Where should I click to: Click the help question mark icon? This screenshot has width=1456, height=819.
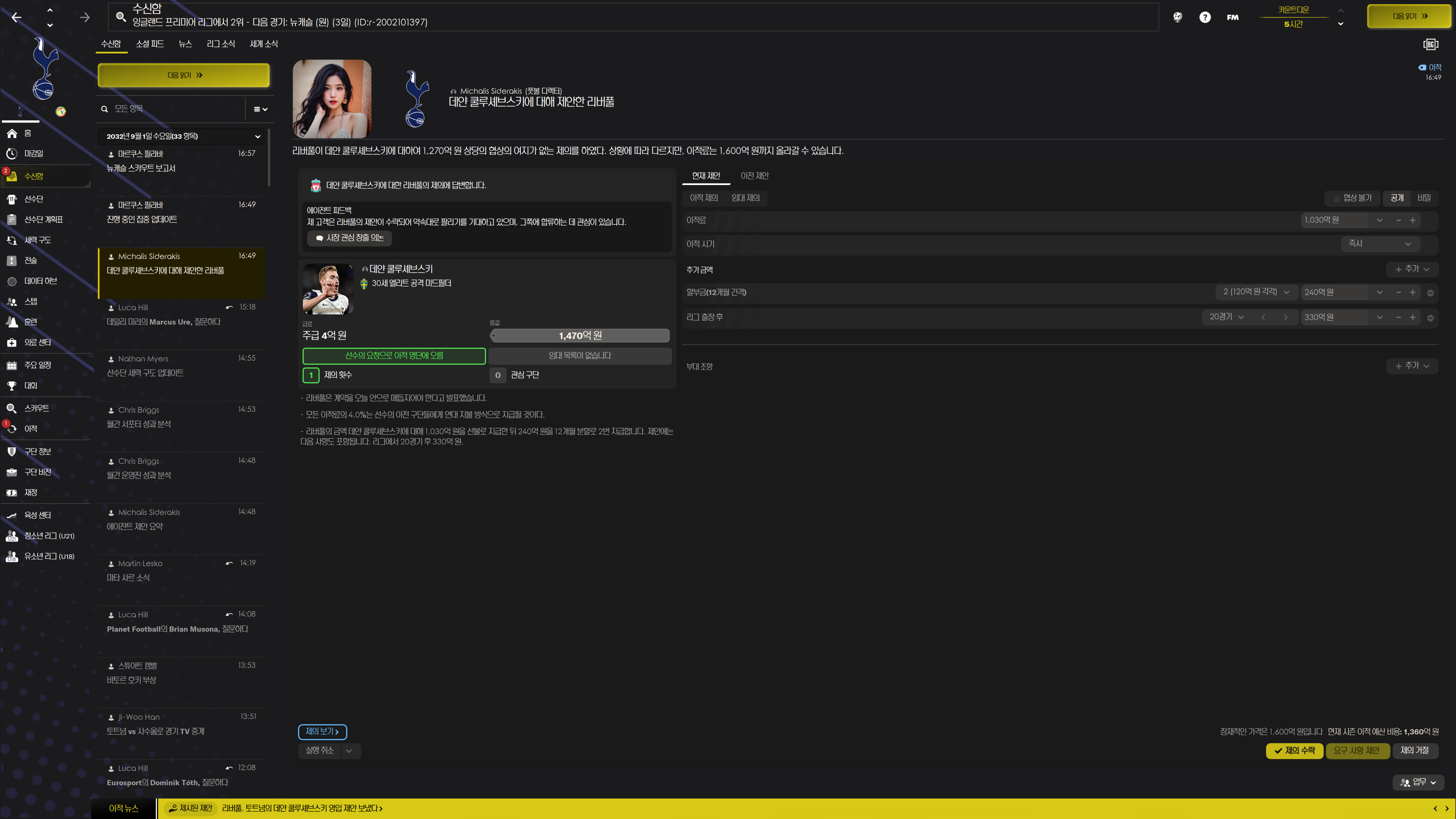point(1205,17)
